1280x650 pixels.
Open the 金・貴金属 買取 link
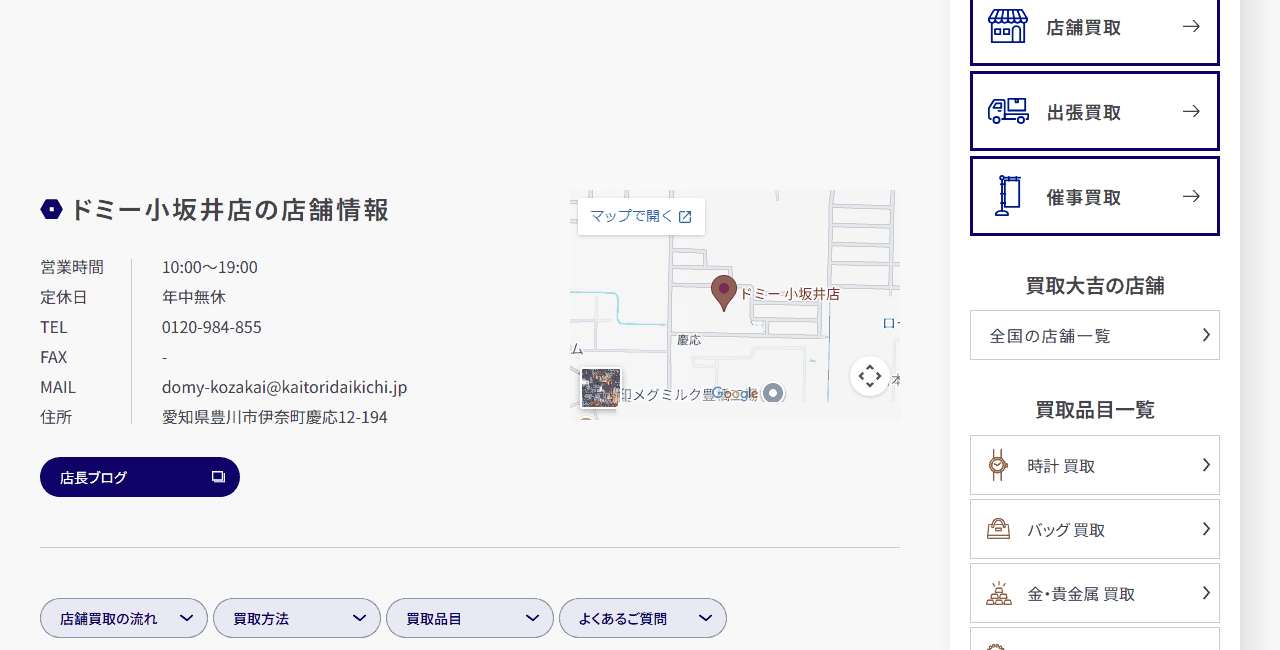(1095, 593)
